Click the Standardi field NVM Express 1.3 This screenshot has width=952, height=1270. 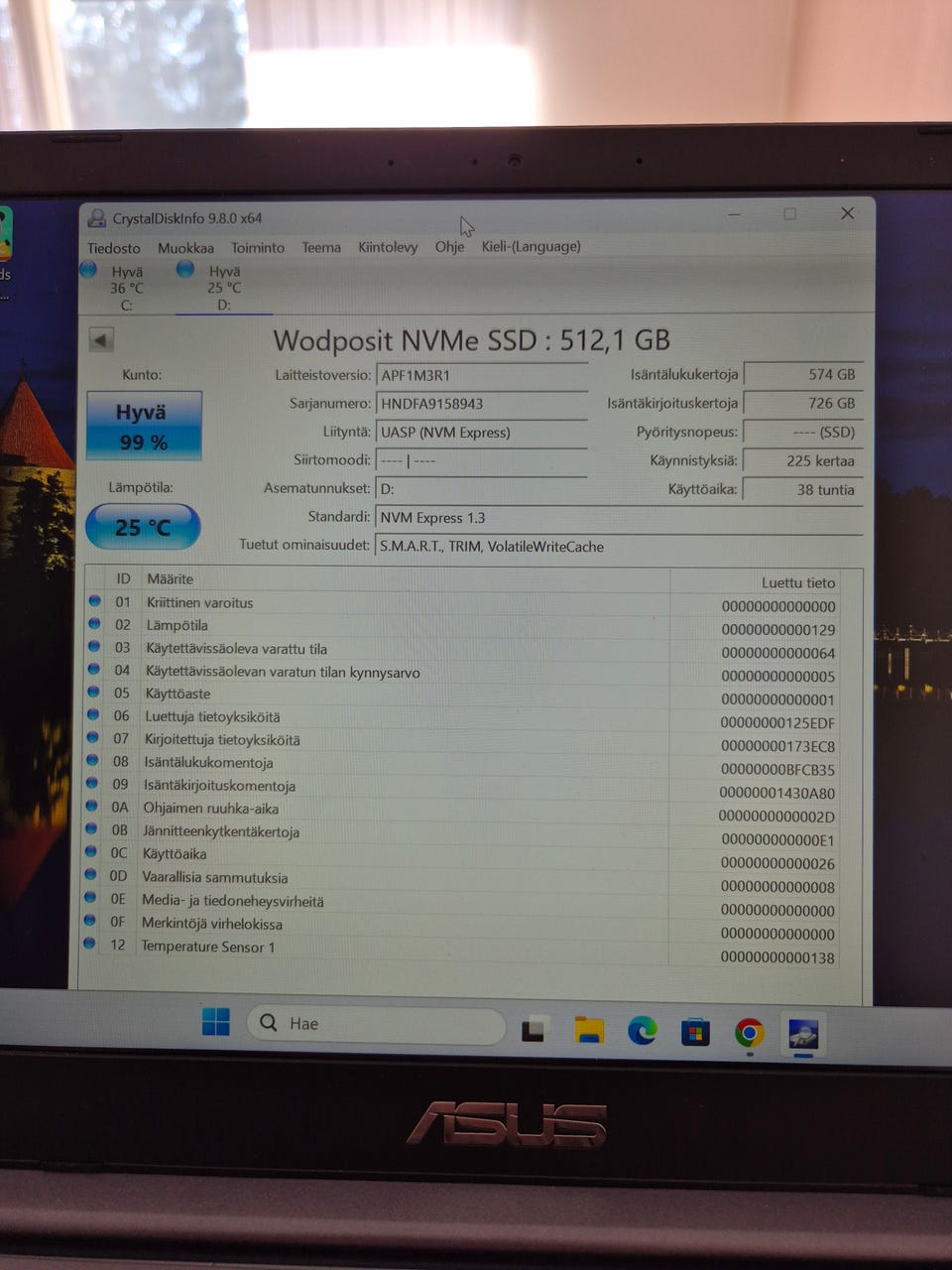(619, 518)
